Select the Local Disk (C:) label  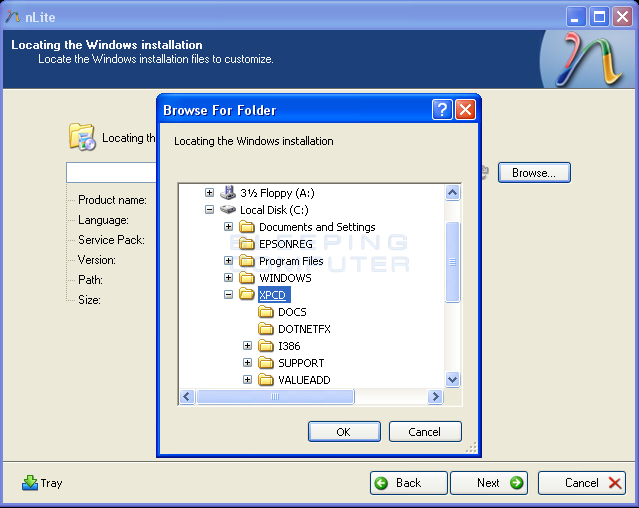274,210
